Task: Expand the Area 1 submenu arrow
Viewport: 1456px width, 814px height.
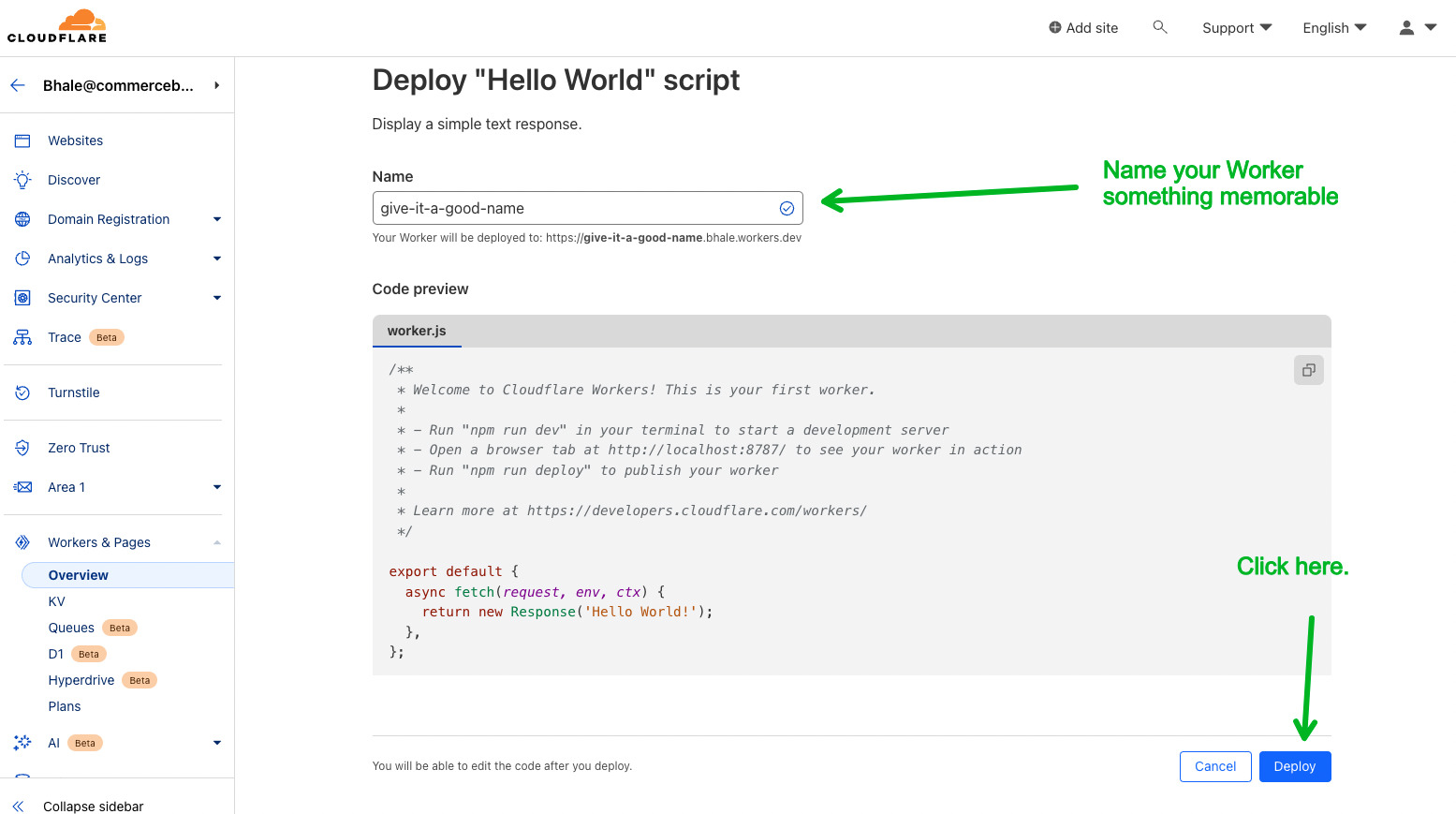Action: coord(217,487)
